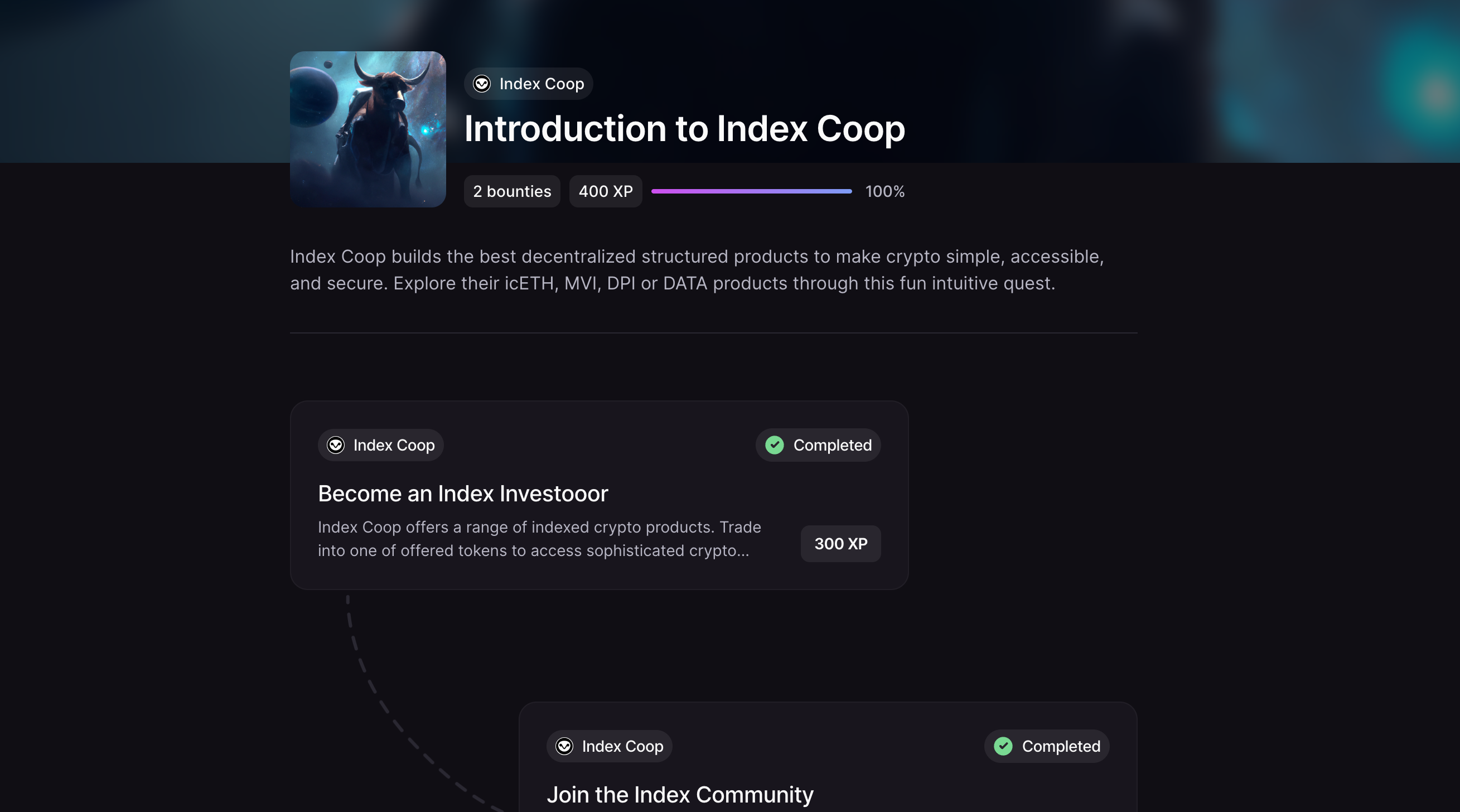Screen dimensions: 1460x812
Task: Click the quest progress bar
Action: pos(751,191)
